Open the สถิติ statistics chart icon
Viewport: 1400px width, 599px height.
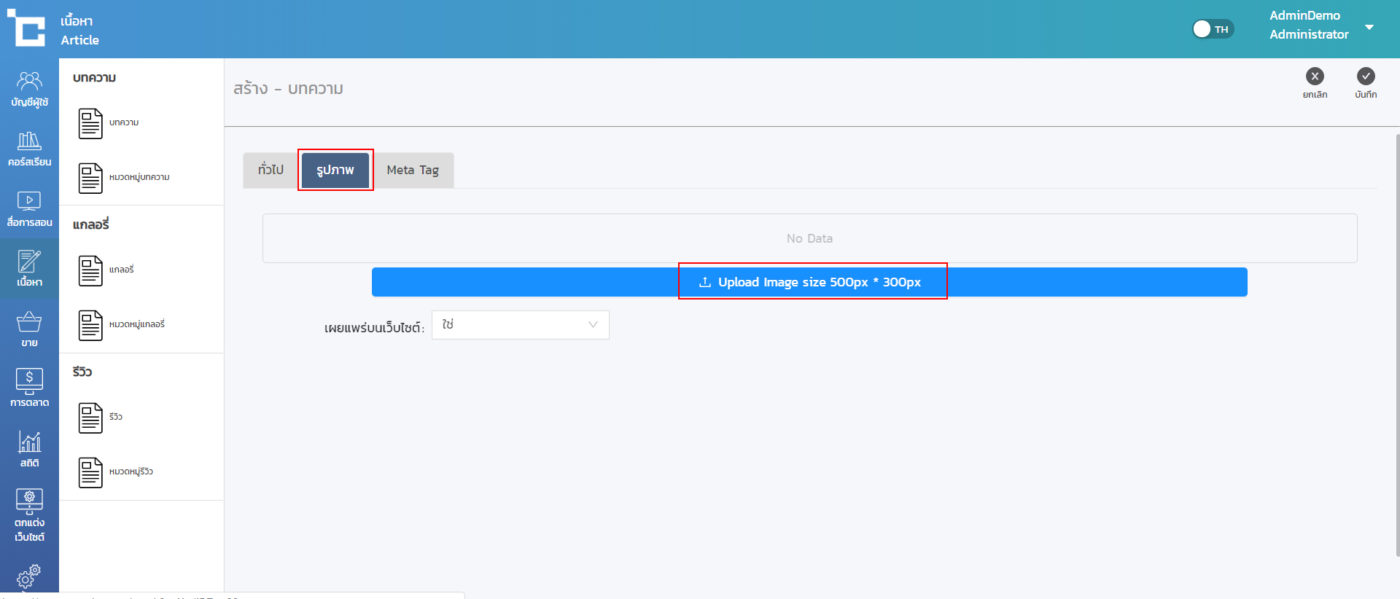[x=29, y=449]
